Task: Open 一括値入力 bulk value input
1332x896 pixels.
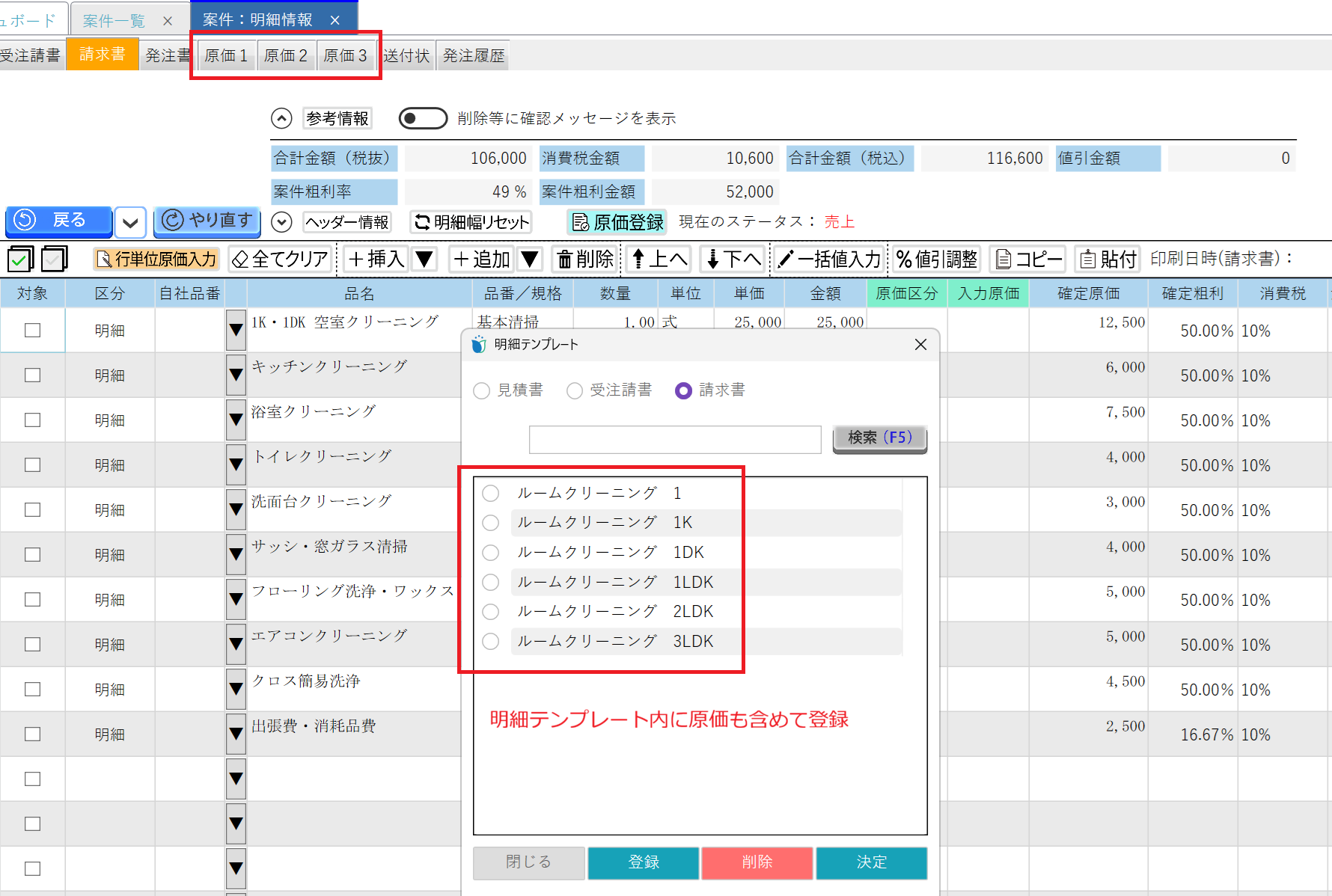Action: [x=829, y=259]
